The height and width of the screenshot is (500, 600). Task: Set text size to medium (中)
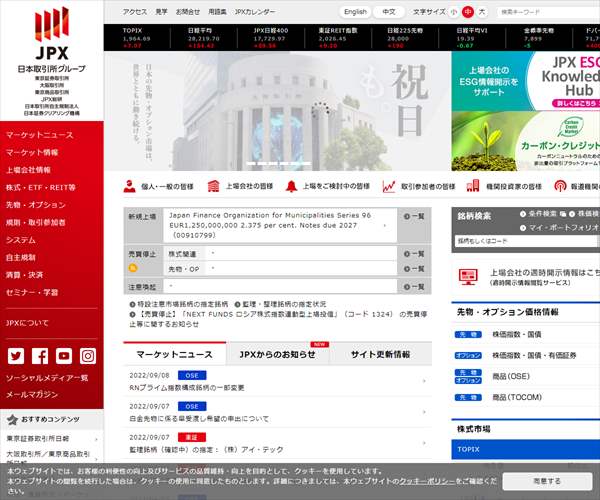click(468, 12)
